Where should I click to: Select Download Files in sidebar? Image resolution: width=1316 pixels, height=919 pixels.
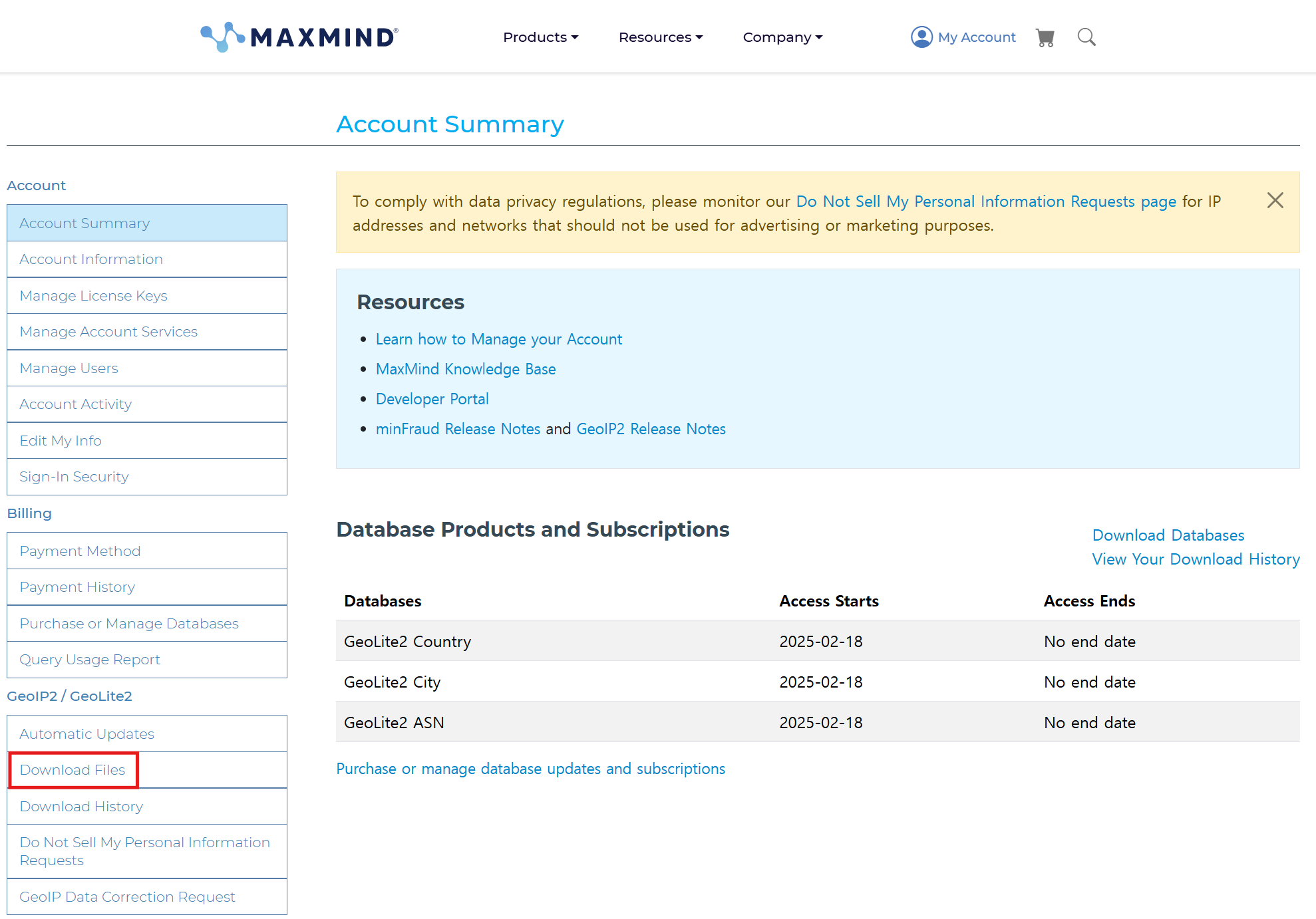pos(73,770)
